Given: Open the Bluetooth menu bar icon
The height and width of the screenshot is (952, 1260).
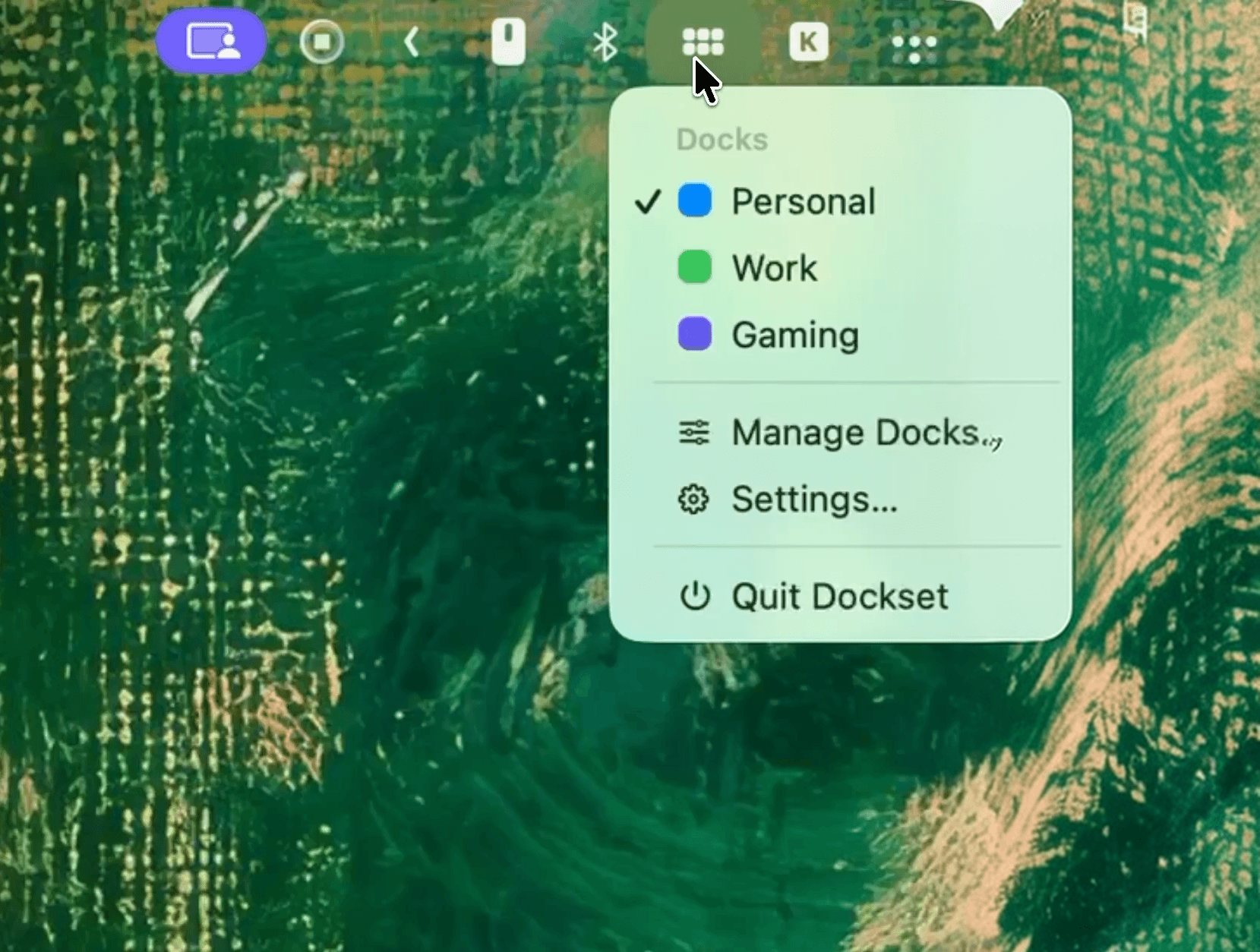Looking at the screenshot, I should [x=605, y=41].
